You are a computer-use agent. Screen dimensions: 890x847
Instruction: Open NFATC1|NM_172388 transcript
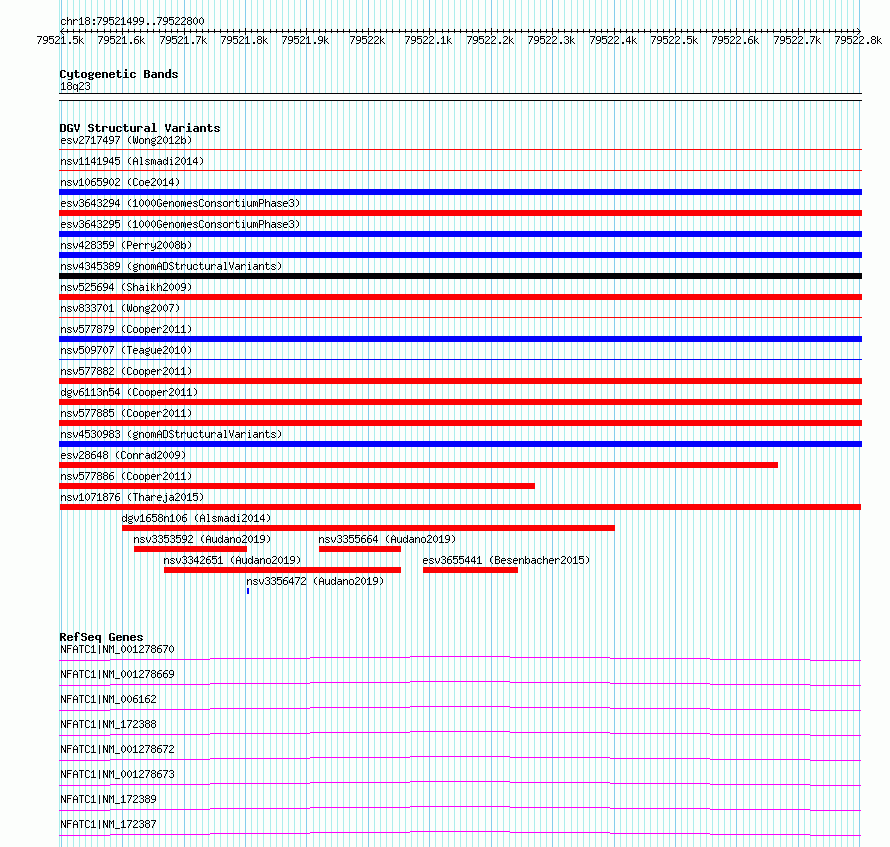tap(108, 724)
